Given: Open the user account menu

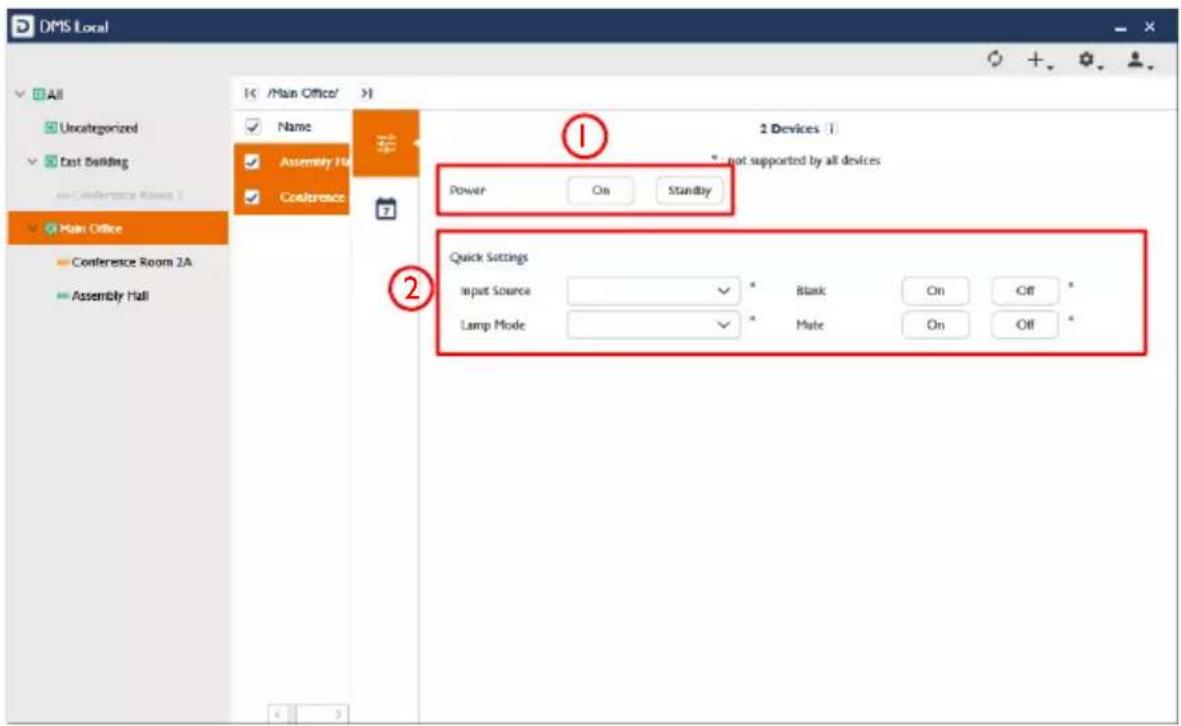Looking at the screenshot, I should [x=1140, y=60].
